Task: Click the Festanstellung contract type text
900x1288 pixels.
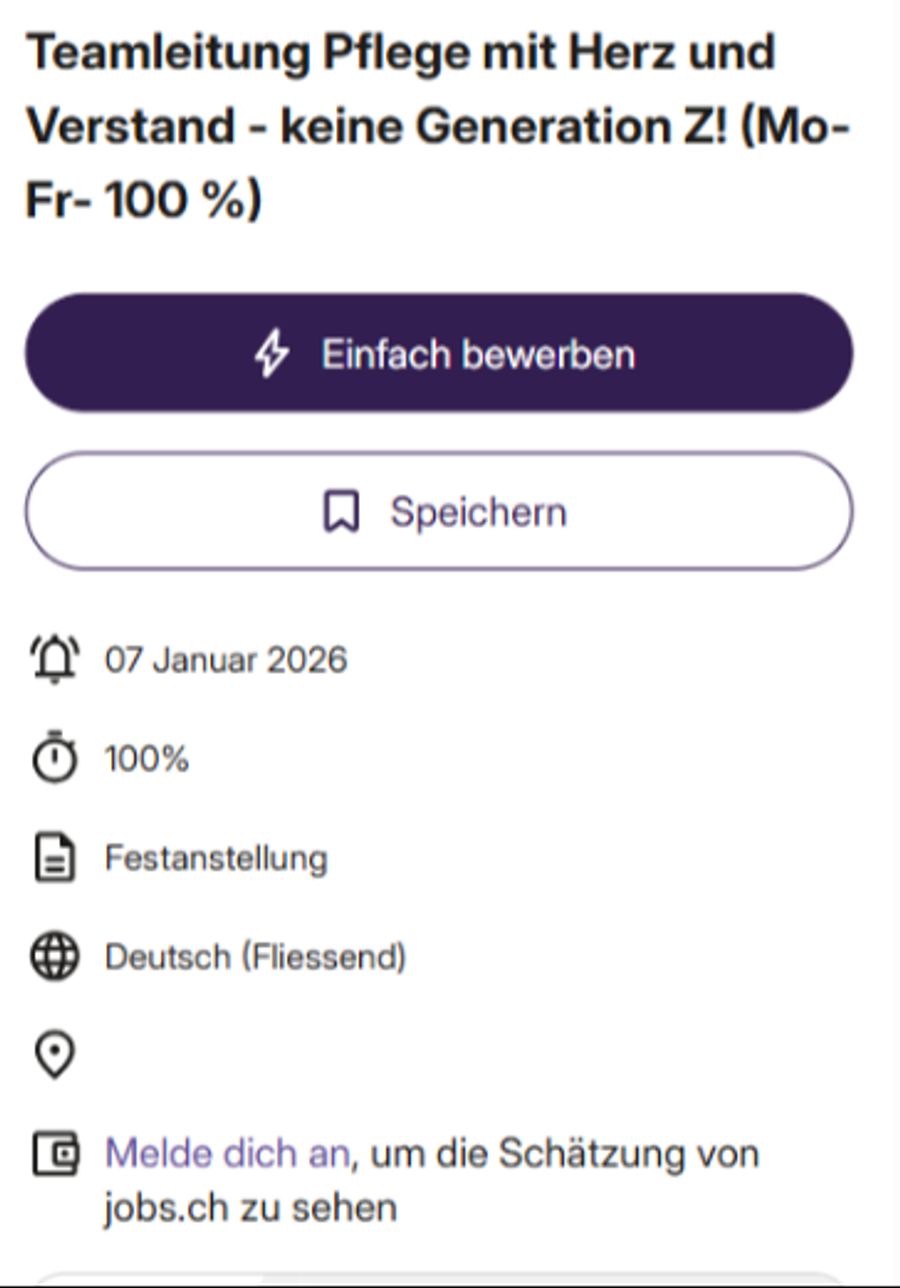Action: (x=216, y=858)
